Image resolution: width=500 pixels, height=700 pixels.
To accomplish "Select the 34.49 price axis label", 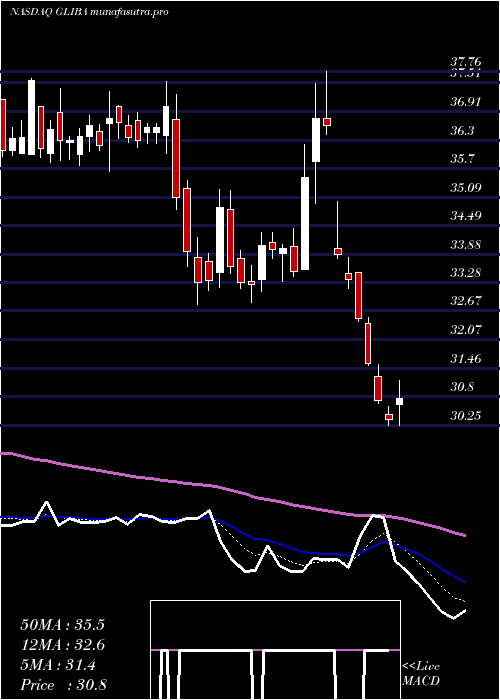I will coord(466,216).
